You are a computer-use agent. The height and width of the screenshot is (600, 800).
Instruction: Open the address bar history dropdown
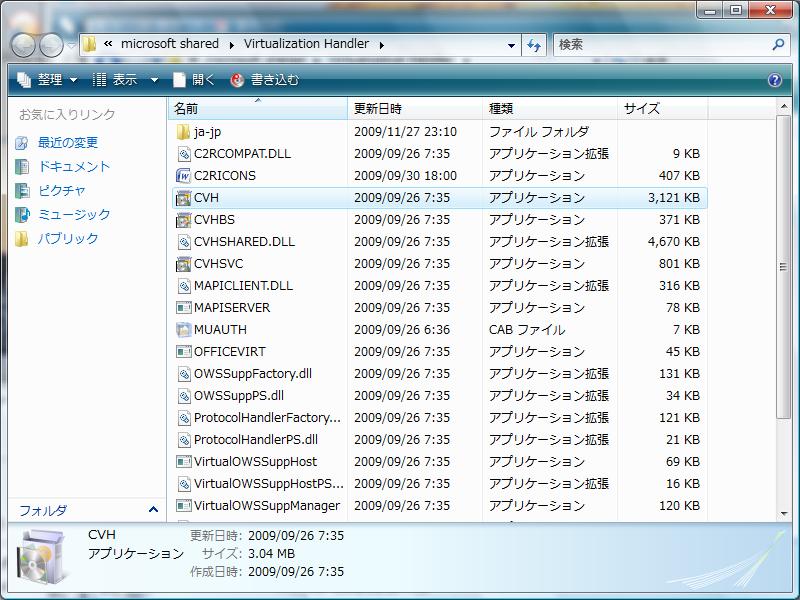click(511, 45)
